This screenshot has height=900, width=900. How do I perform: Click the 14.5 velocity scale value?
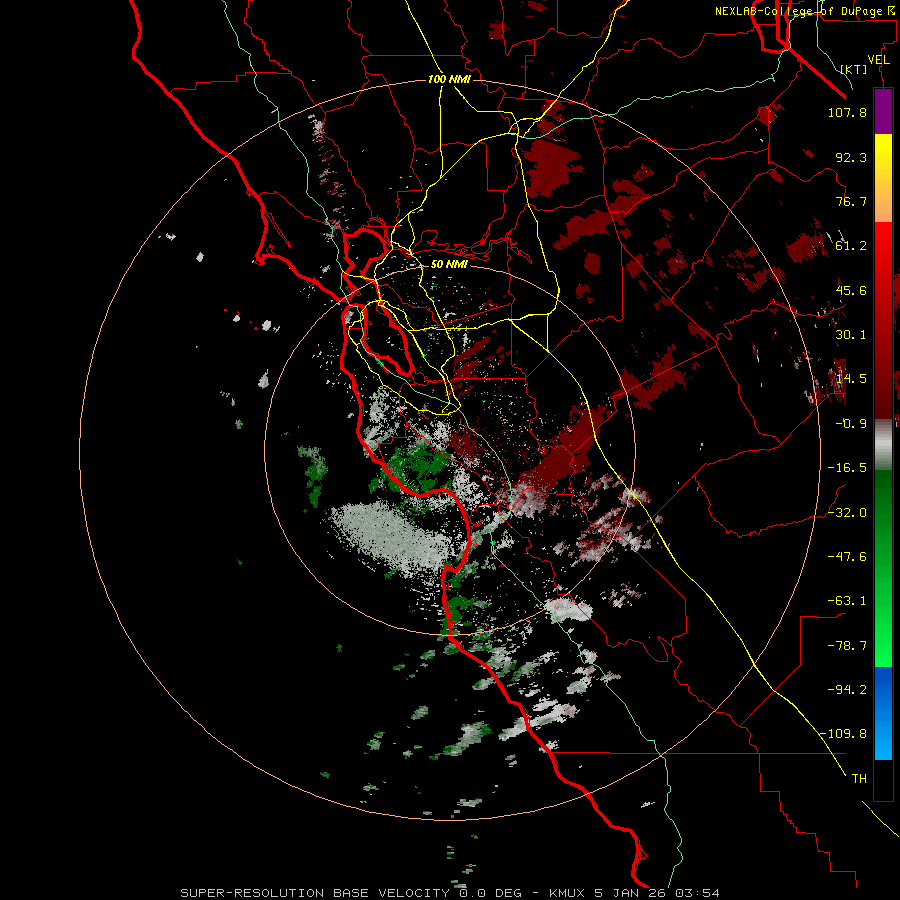point(851,379)
